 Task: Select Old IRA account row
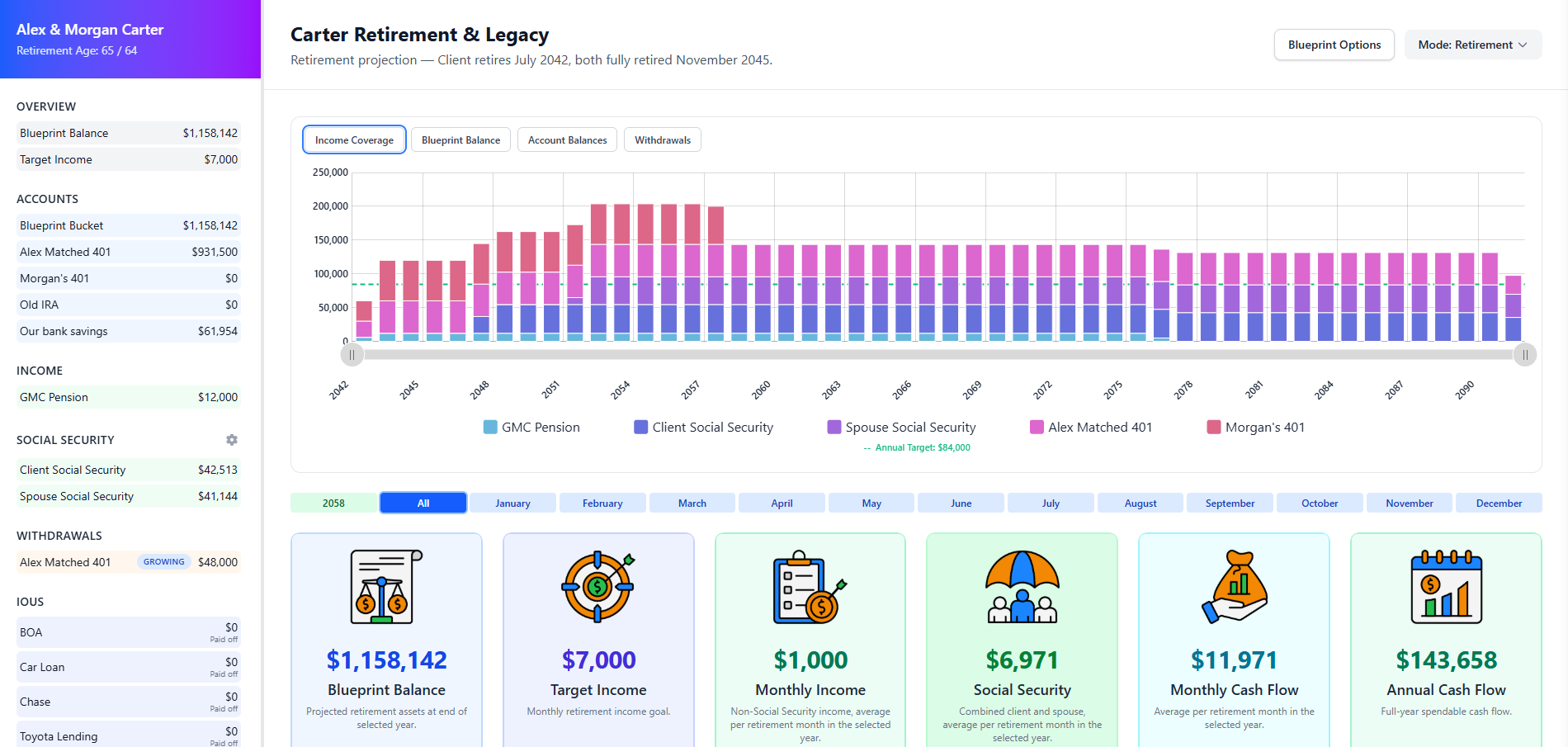click(x=129, y=305)
